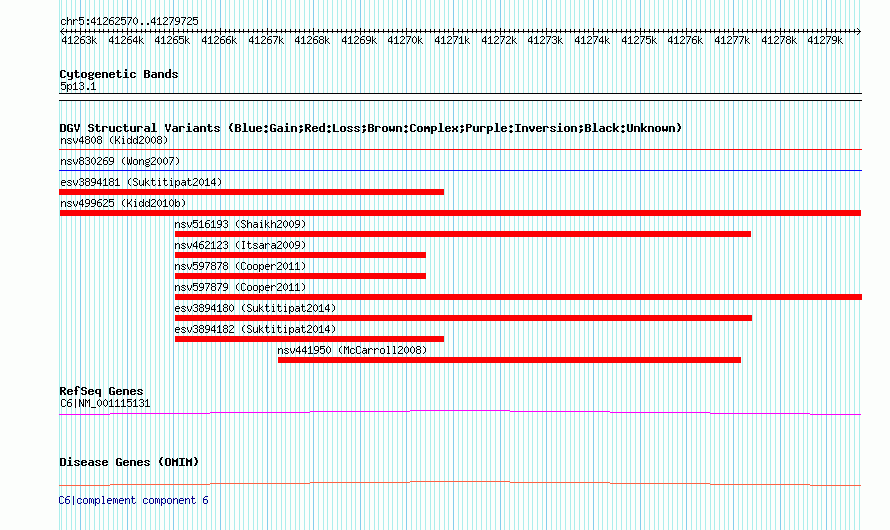Click the 41272k ruler tick label
This screenshot has width=890, height=530.
499,40
